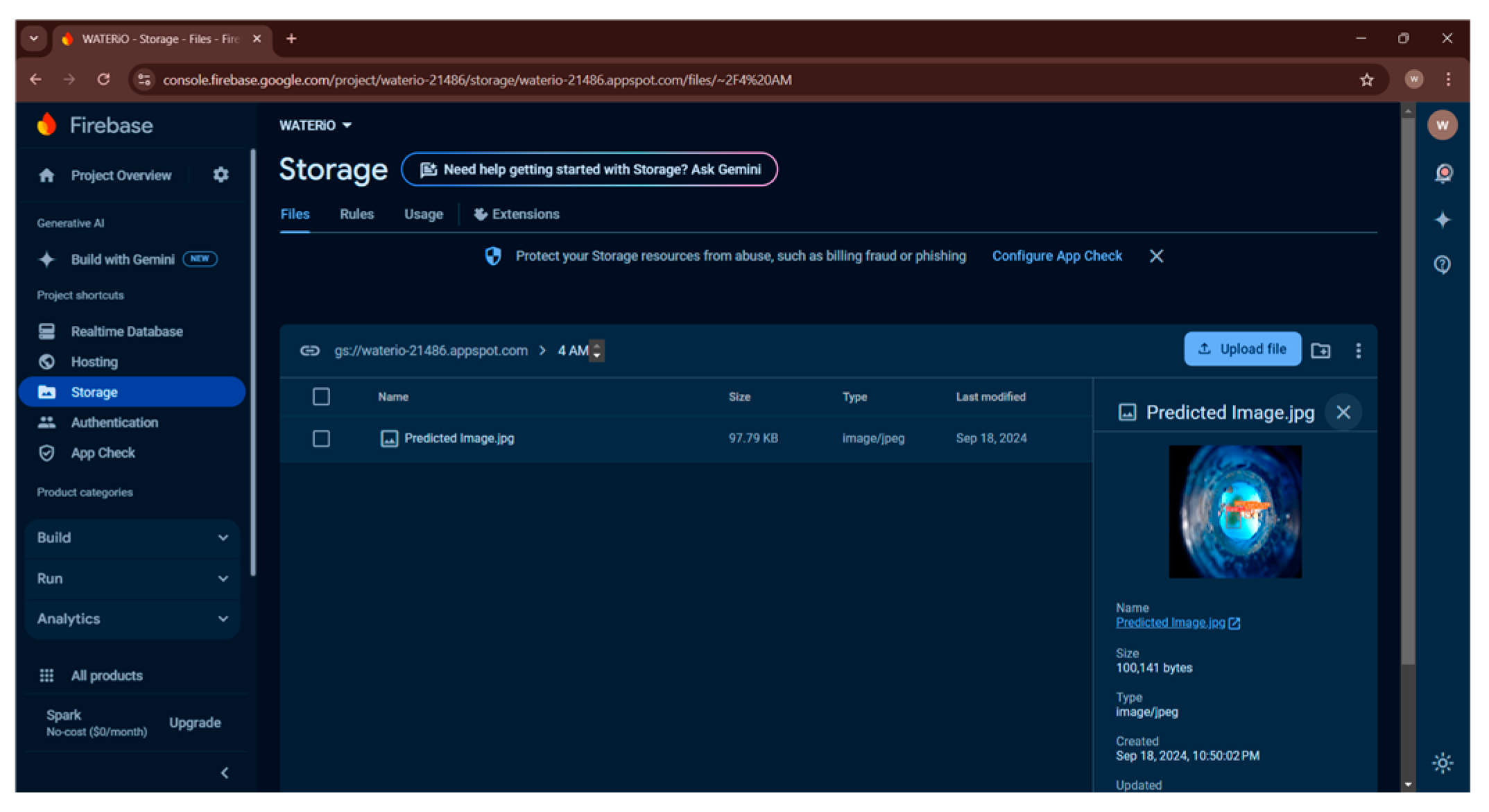
Task: Click the project settings gear icon
Action: tap(221, 175)
